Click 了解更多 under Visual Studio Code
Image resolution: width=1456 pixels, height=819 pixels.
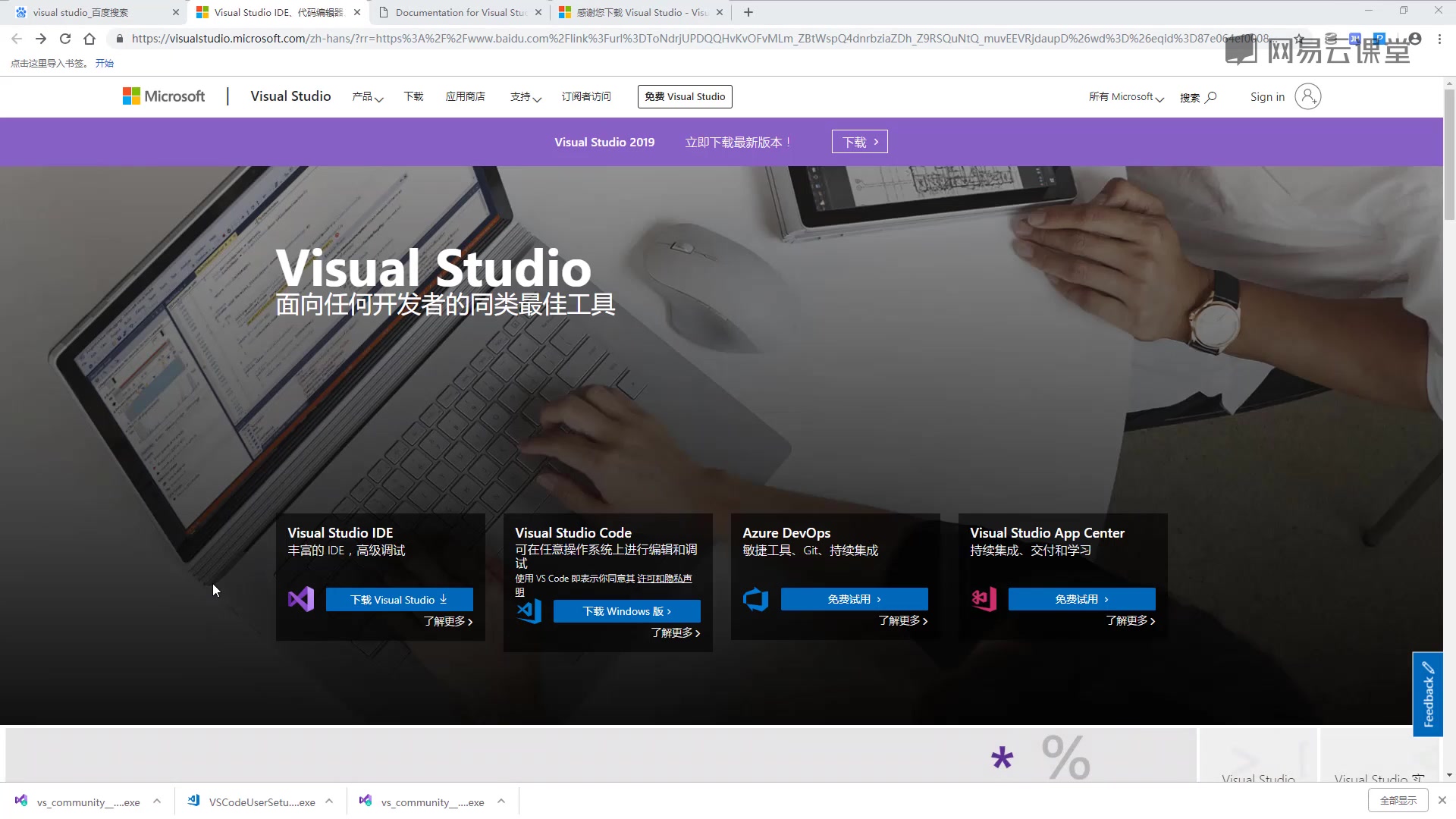pyautogui.click(x=676, y=632)
